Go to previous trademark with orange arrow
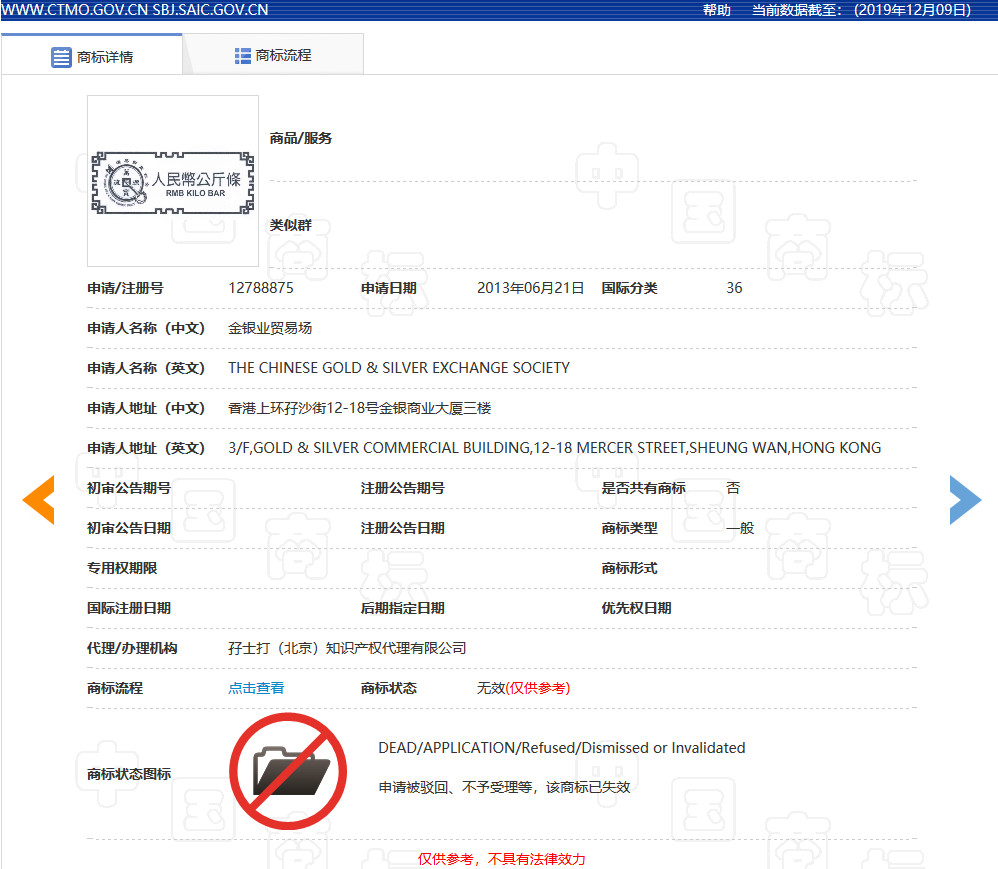The image size is (998, 869). (38, 500)
